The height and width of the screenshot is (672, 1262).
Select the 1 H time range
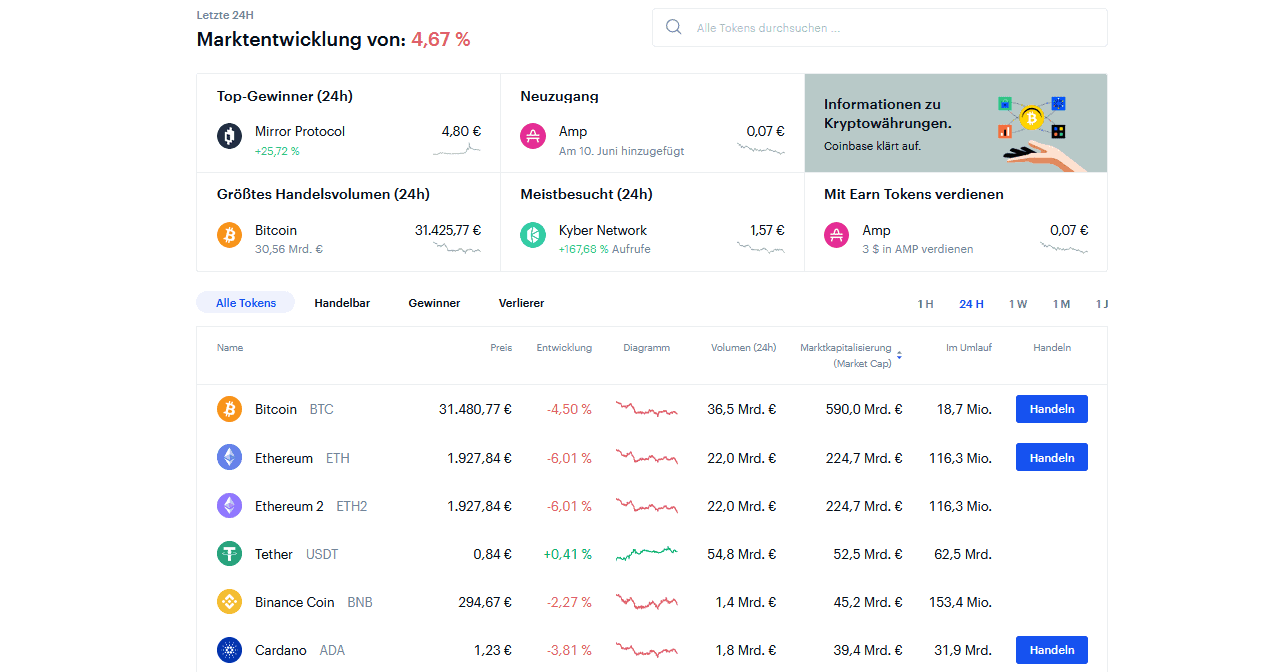[x=925, y=304]
